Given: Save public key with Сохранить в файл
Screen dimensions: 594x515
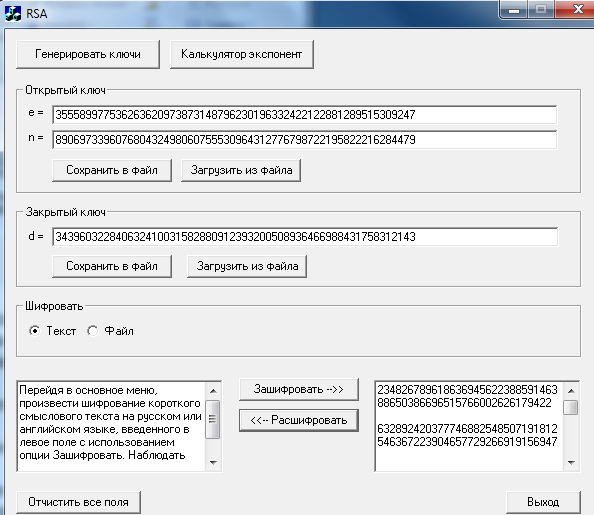Looking at the screenshot, I should coord(112,170).
